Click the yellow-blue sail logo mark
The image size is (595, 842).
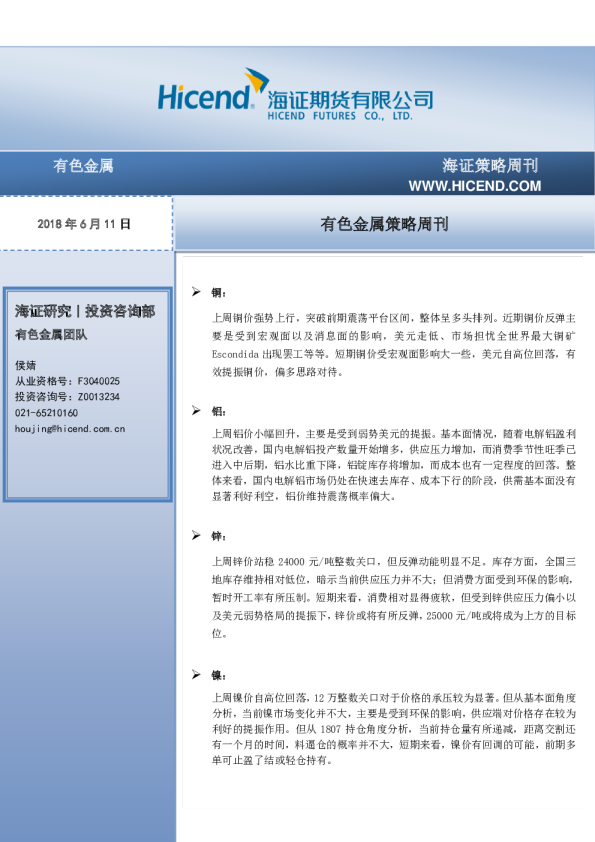[x=257, y=79]
